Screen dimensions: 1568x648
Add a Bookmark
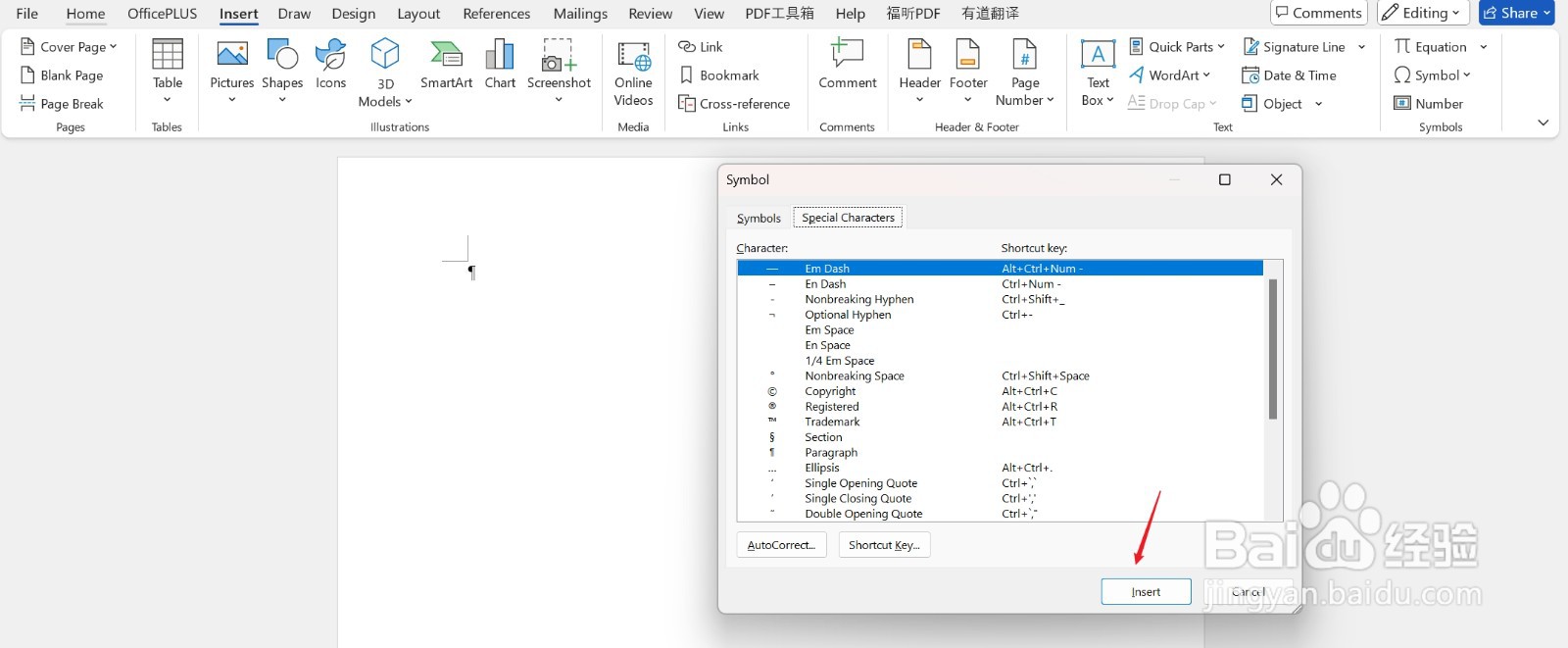point(719,75)
